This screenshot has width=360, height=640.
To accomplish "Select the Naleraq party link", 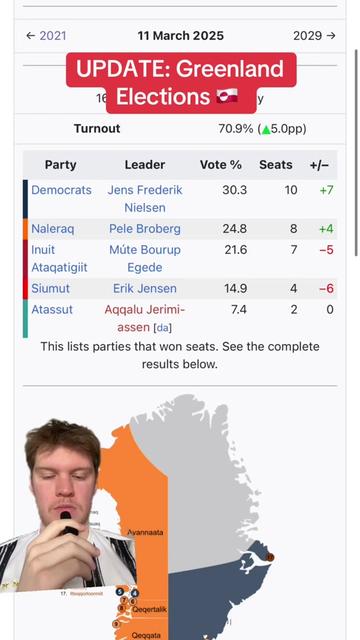I will pos(53,229).
